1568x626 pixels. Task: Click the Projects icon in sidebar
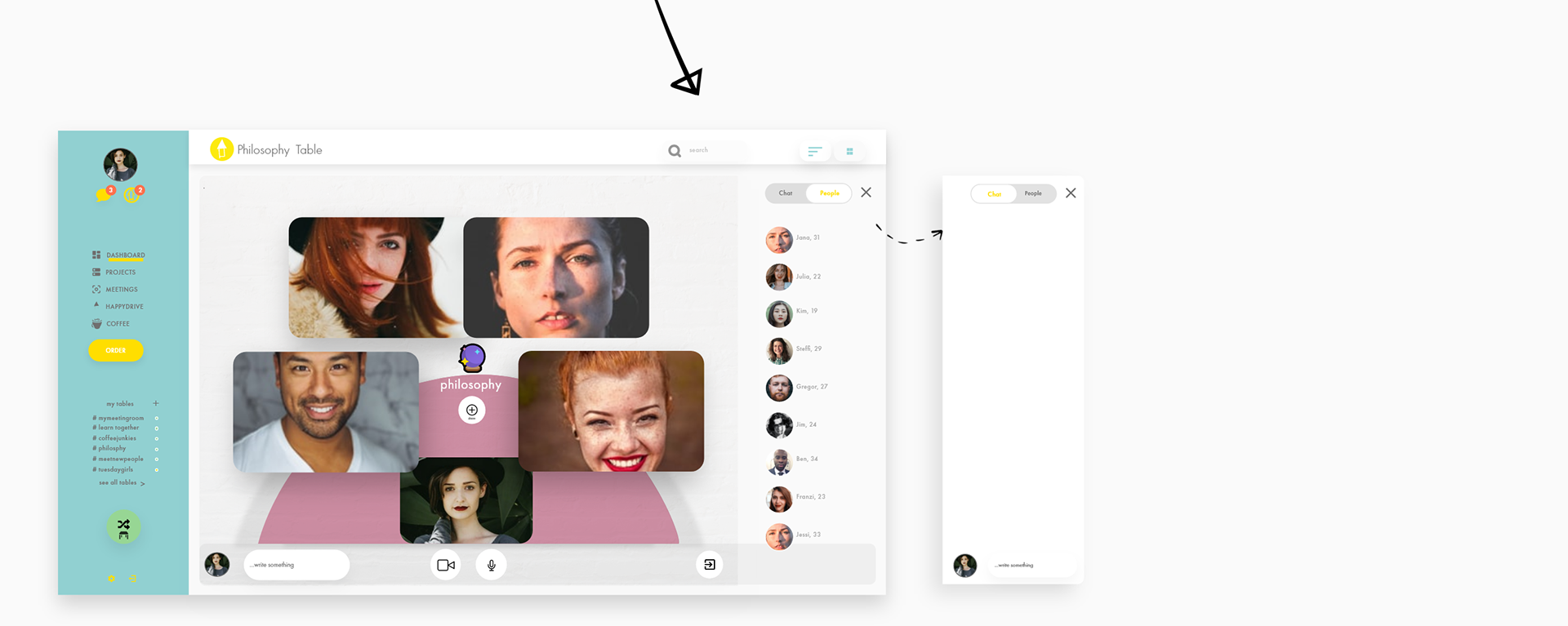[x=96, y=272]
